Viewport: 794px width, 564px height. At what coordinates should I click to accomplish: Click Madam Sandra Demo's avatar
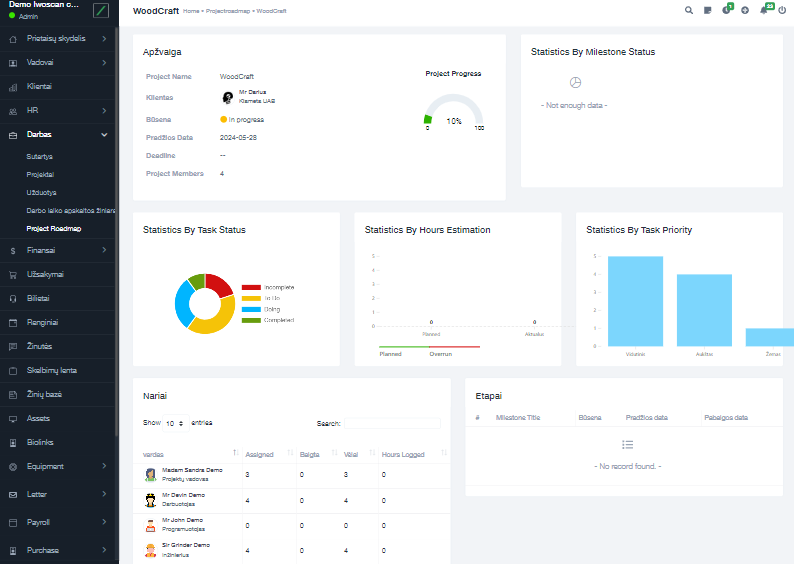[150, 474]
